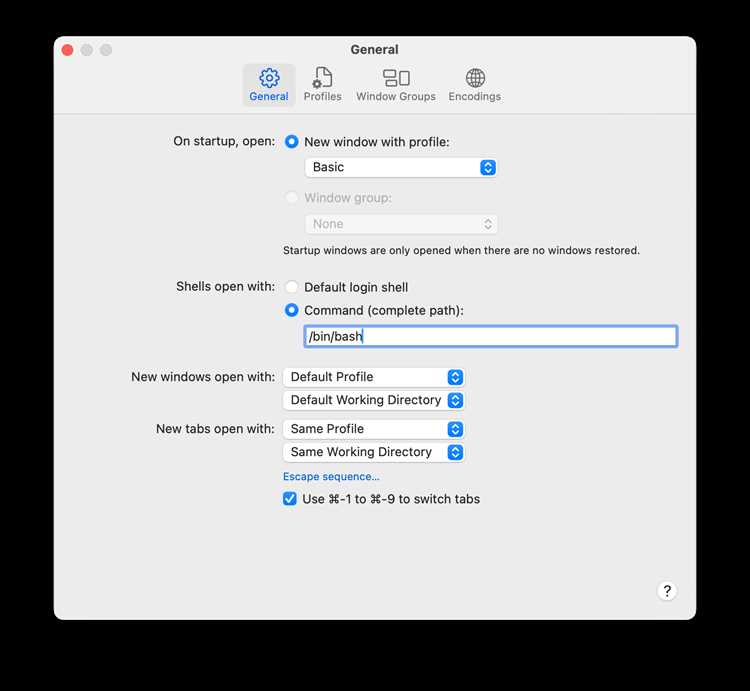Click the /bin/bash command path field
The height and width of the screenshot is (691, 750).
491,336
